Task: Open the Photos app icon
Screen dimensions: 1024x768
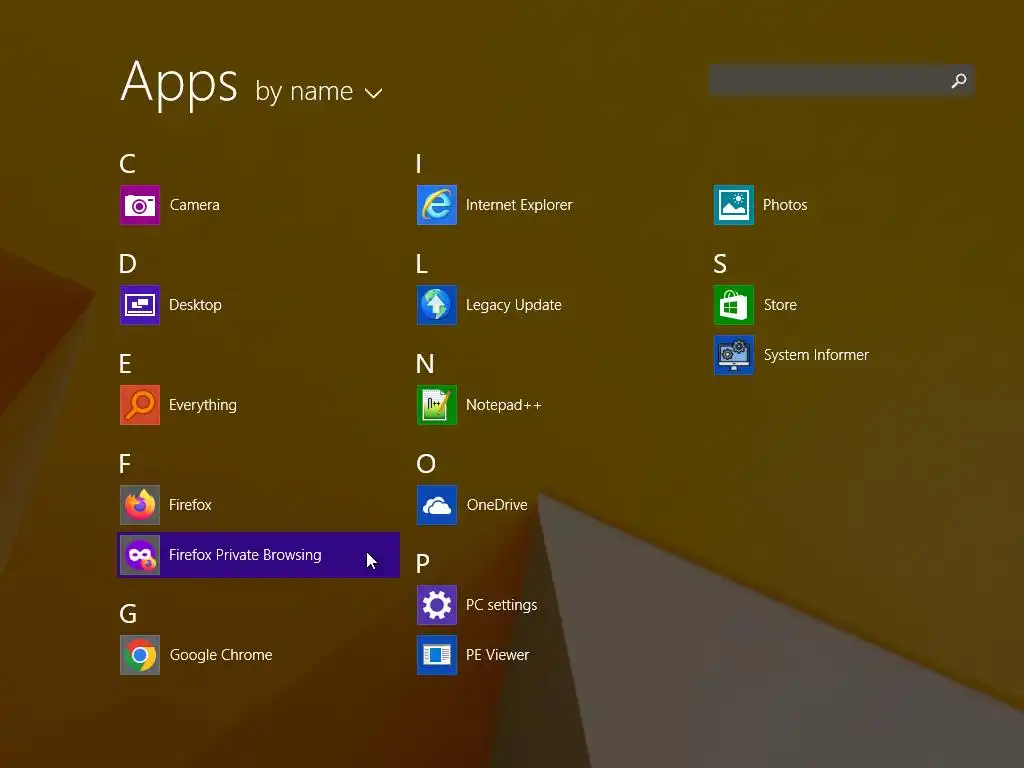Action: pos(734,205)
